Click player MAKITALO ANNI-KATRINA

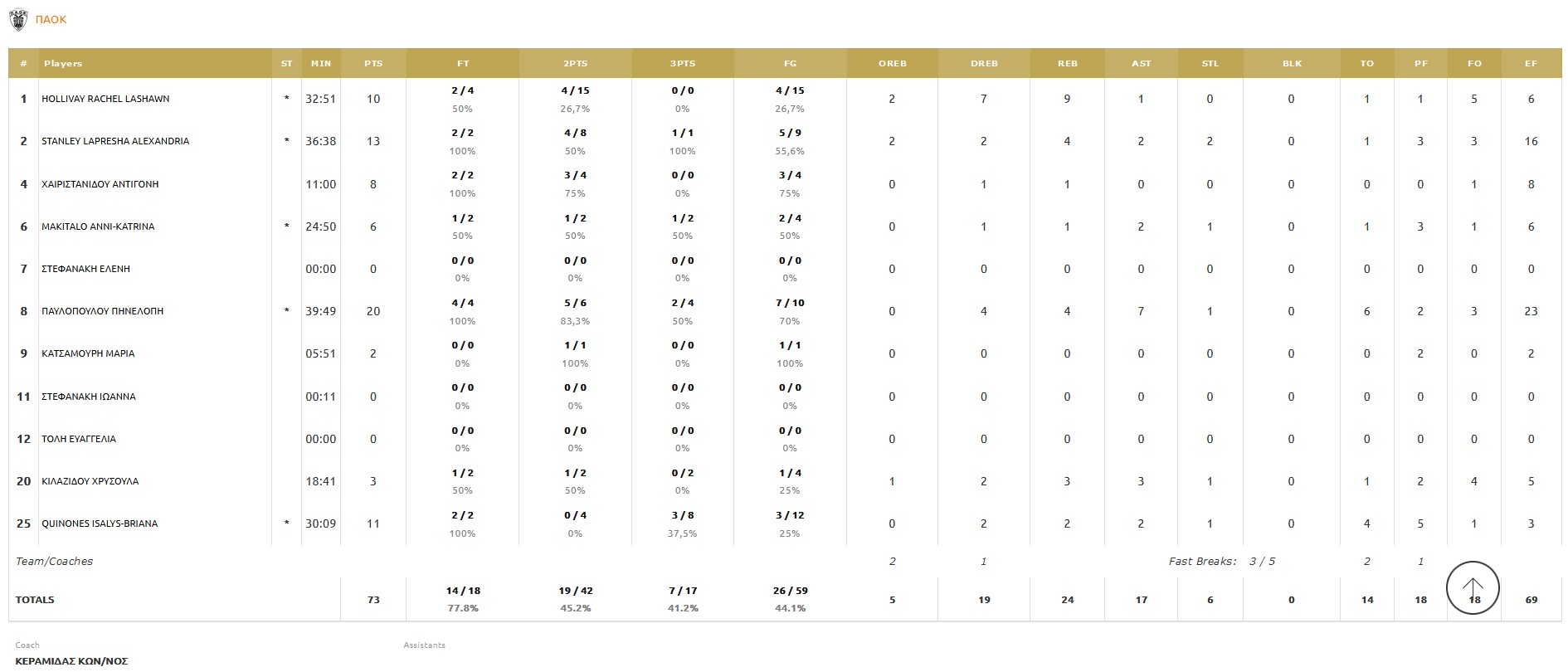[x=98, y=226]
